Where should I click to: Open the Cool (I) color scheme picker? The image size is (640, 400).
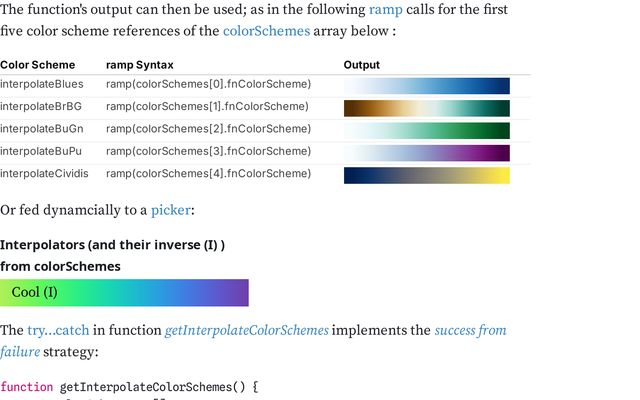click(x=124, y=293)
